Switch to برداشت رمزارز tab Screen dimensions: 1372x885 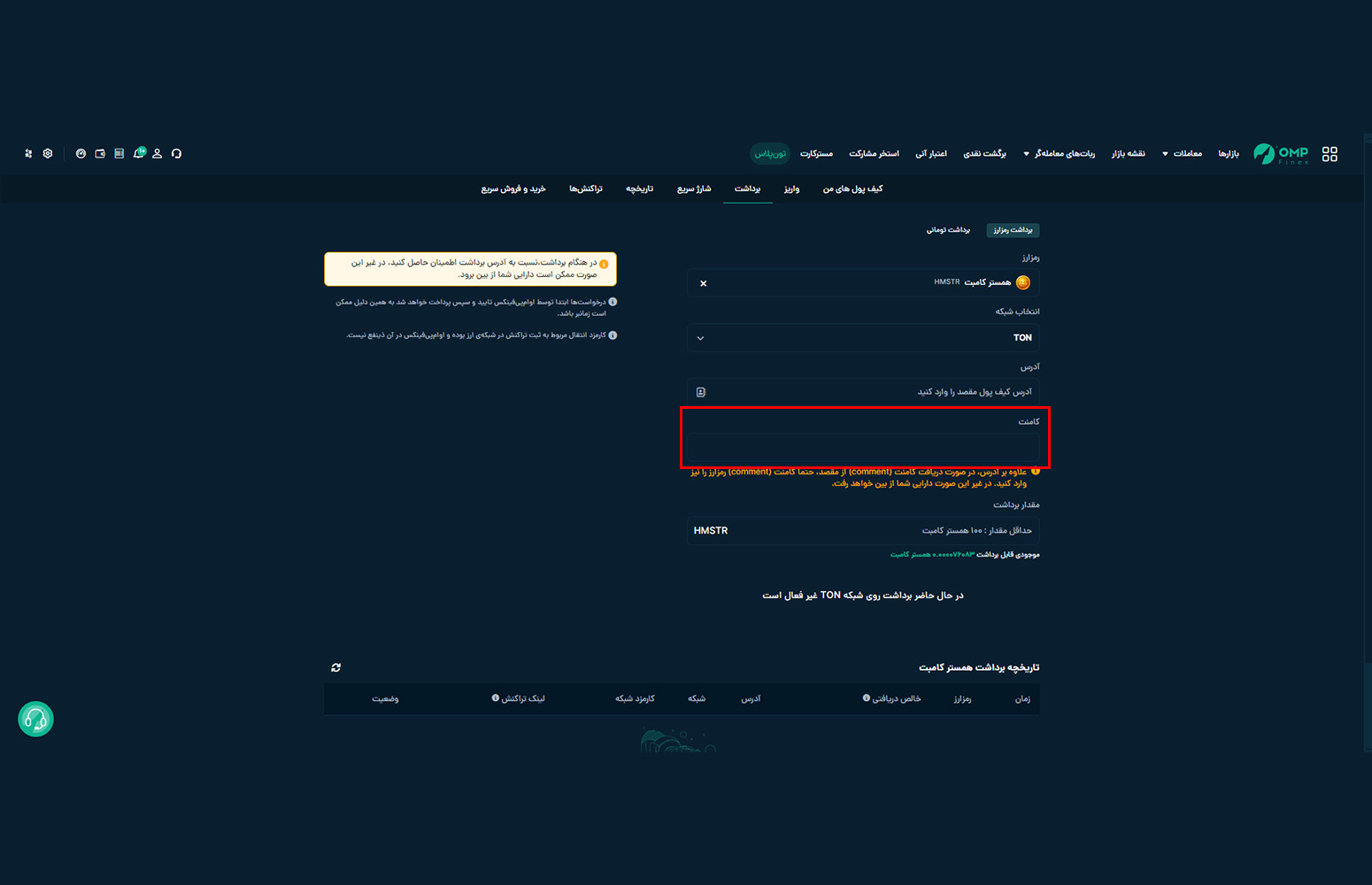1013,230
